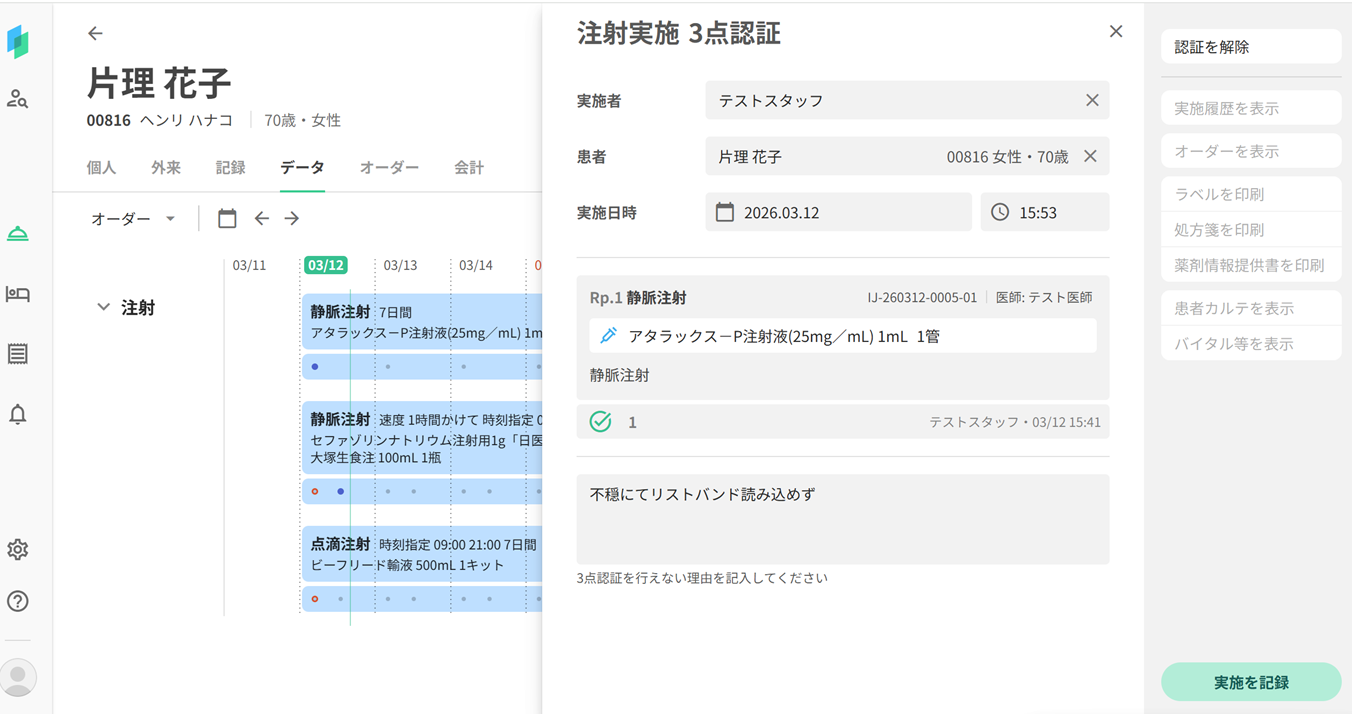Go to next date with right arrow

291,218
